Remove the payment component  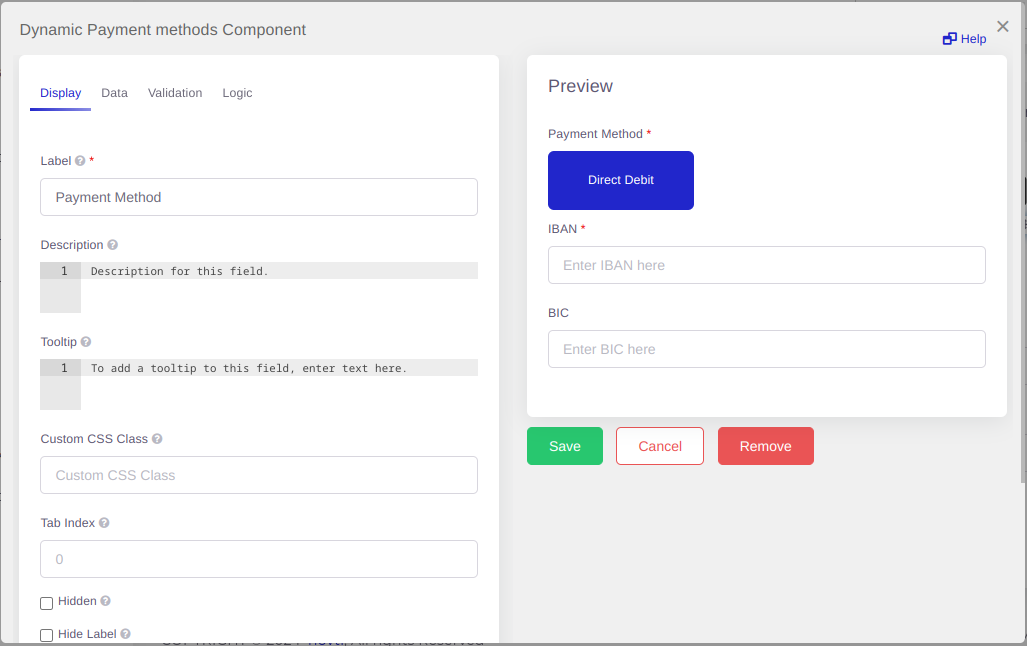tap(765, 446)
